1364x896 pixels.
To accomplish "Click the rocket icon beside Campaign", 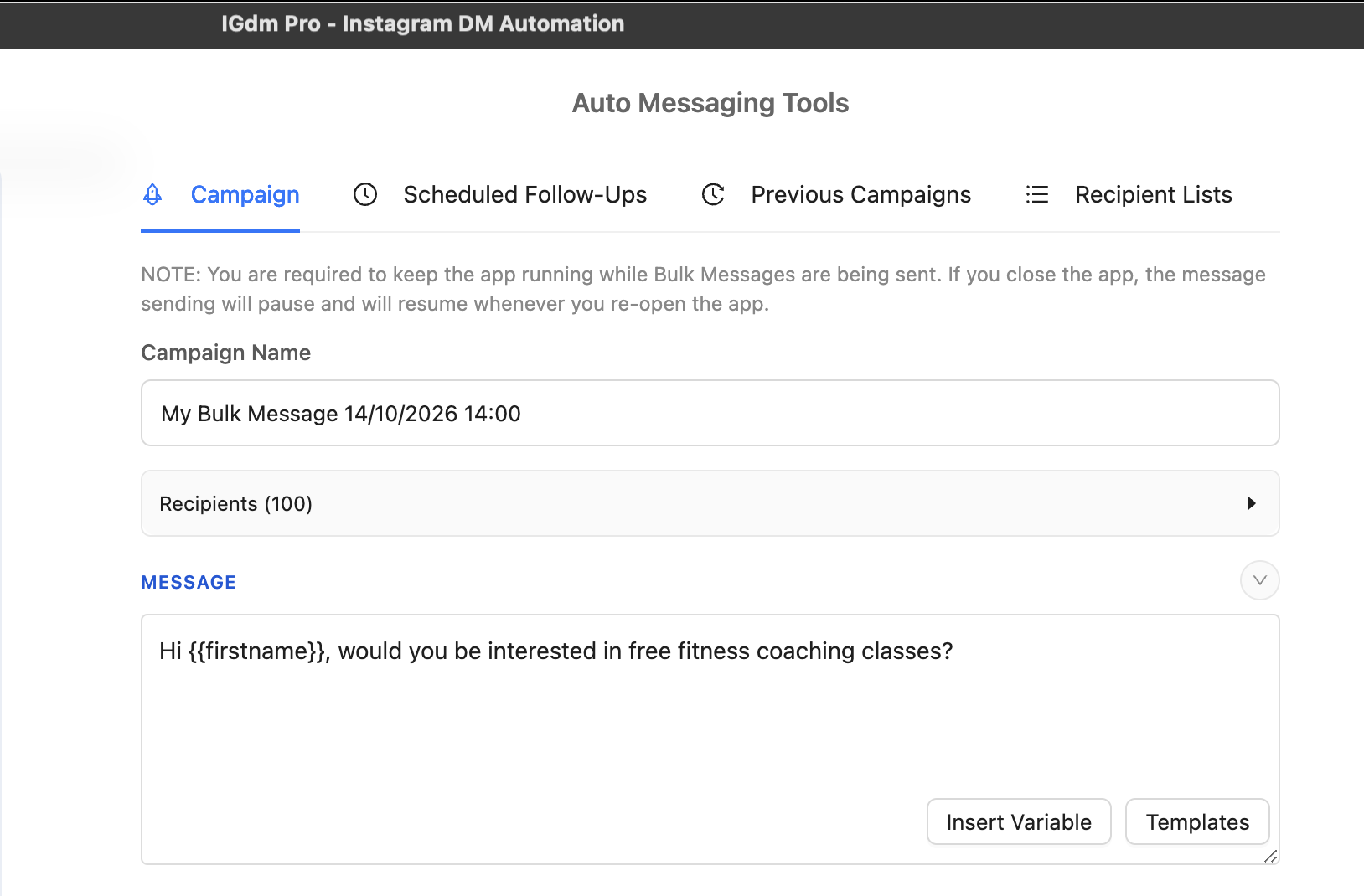I will click(152, 194).
